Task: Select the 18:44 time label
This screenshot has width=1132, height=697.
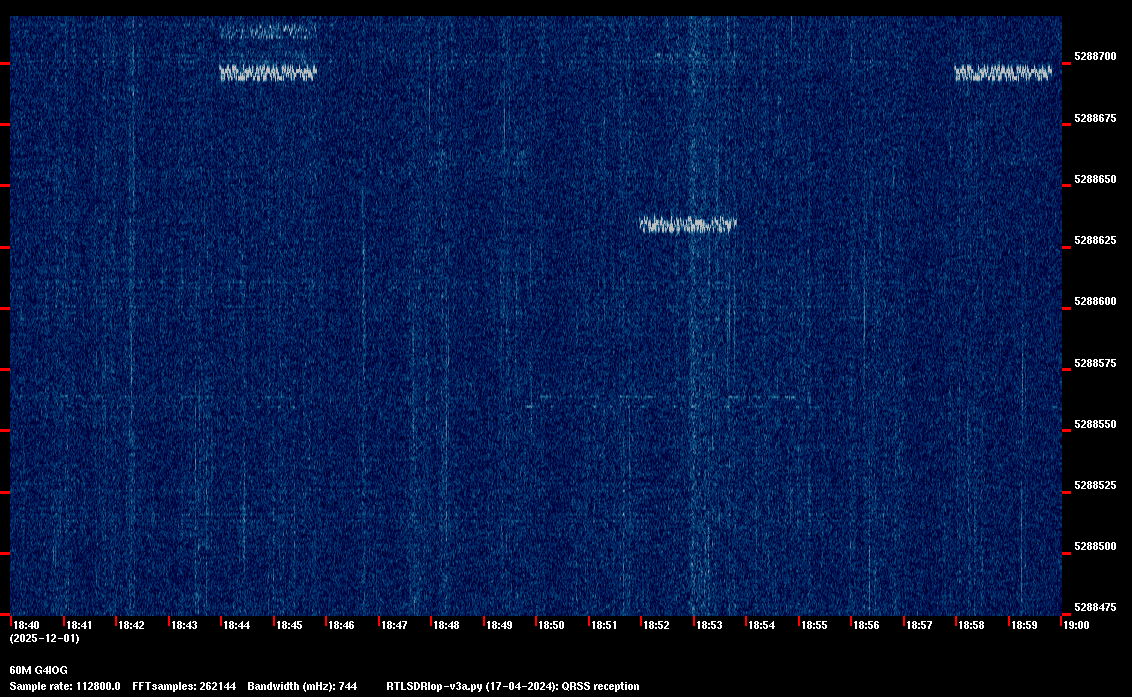Action: [237, 625]
